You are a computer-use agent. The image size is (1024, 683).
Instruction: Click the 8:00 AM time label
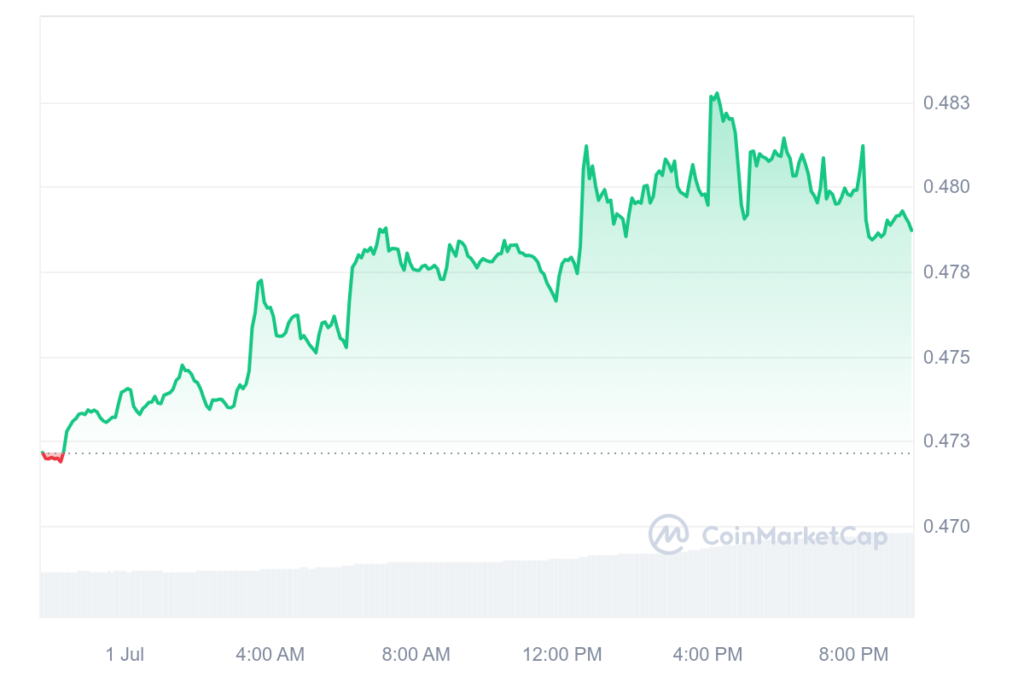pos(416,654)
